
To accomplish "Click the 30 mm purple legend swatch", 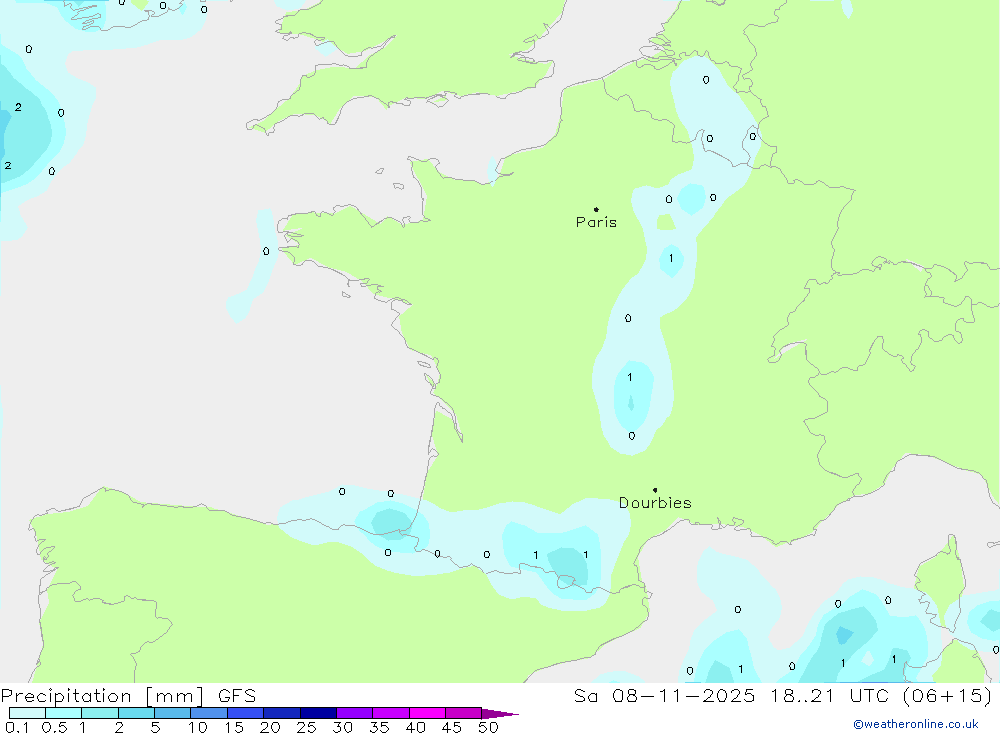I will pos(354,713).
